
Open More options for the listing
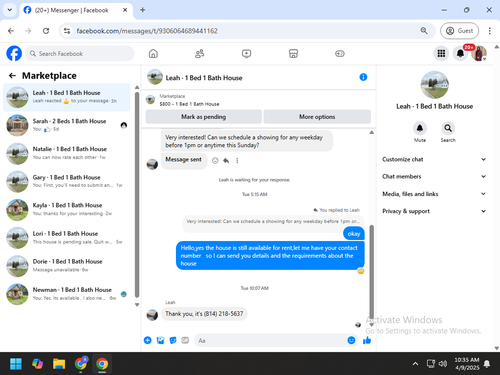point(317,117)
